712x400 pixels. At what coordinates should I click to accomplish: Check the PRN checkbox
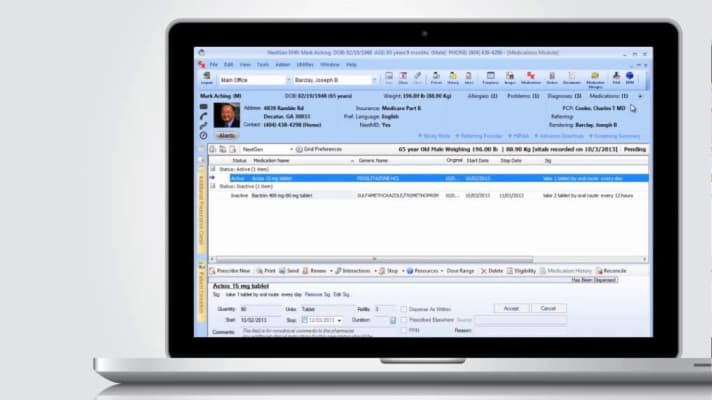pos(403,330)
